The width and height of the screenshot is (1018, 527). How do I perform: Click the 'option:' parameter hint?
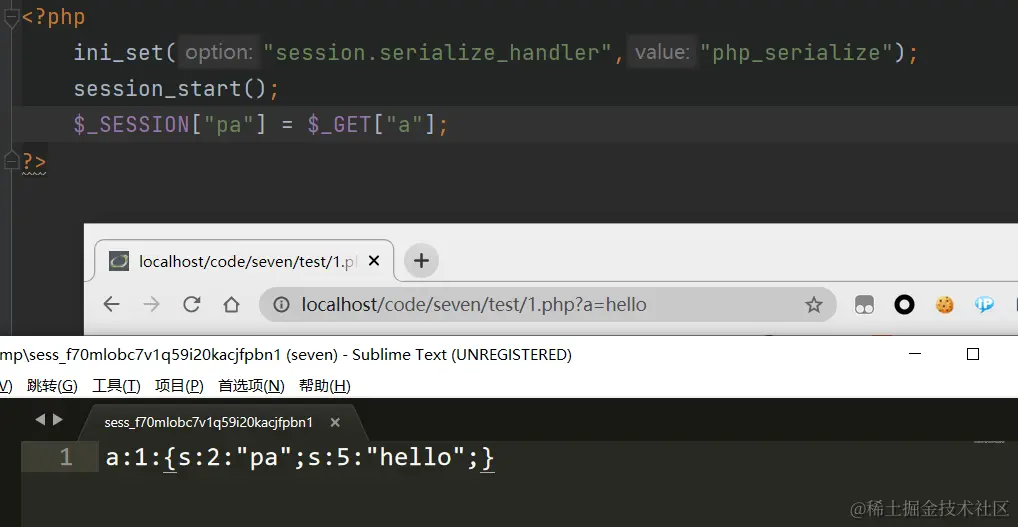219,53
